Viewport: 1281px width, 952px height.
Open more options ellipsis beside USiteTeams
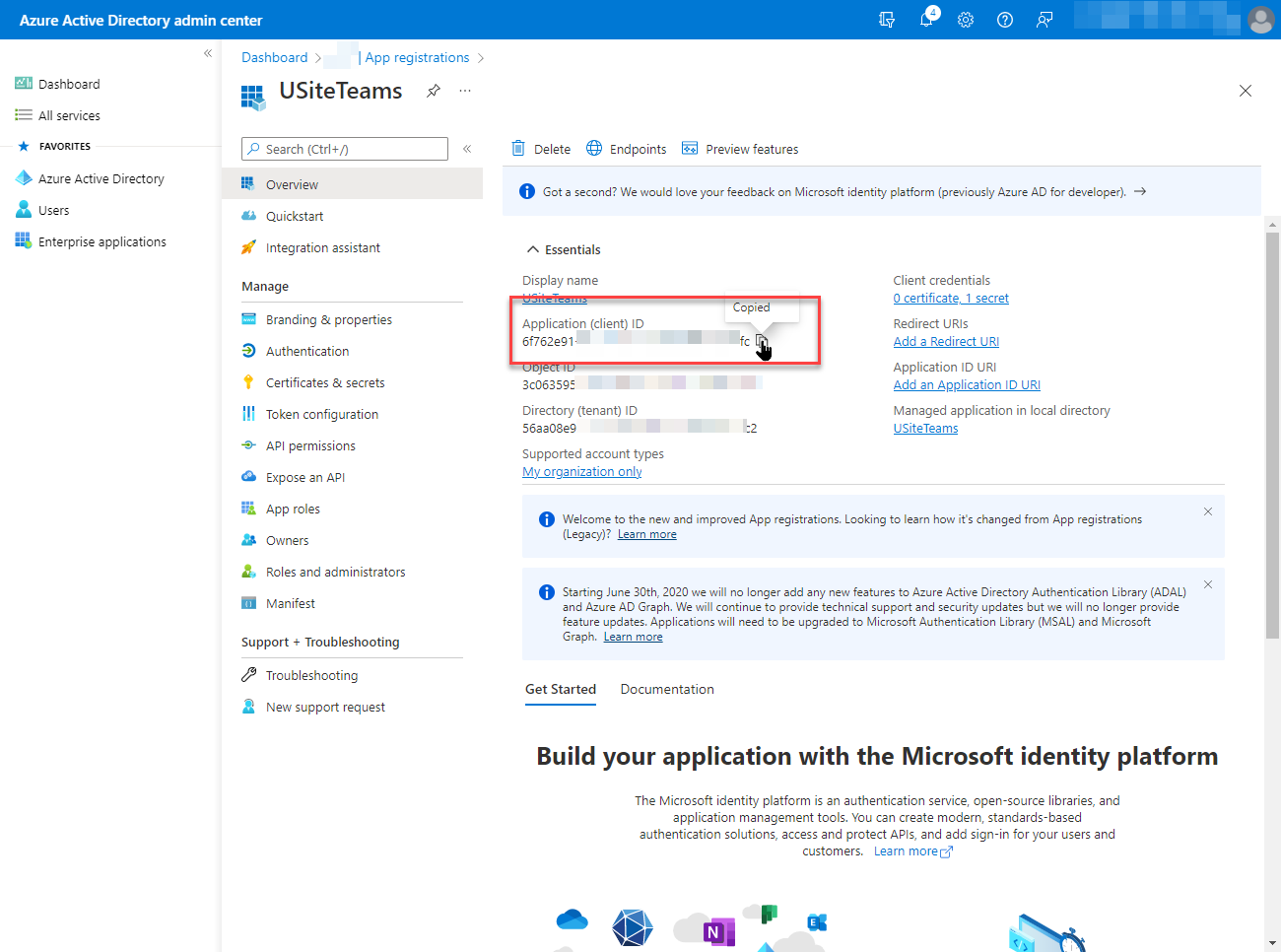(465, 91)
